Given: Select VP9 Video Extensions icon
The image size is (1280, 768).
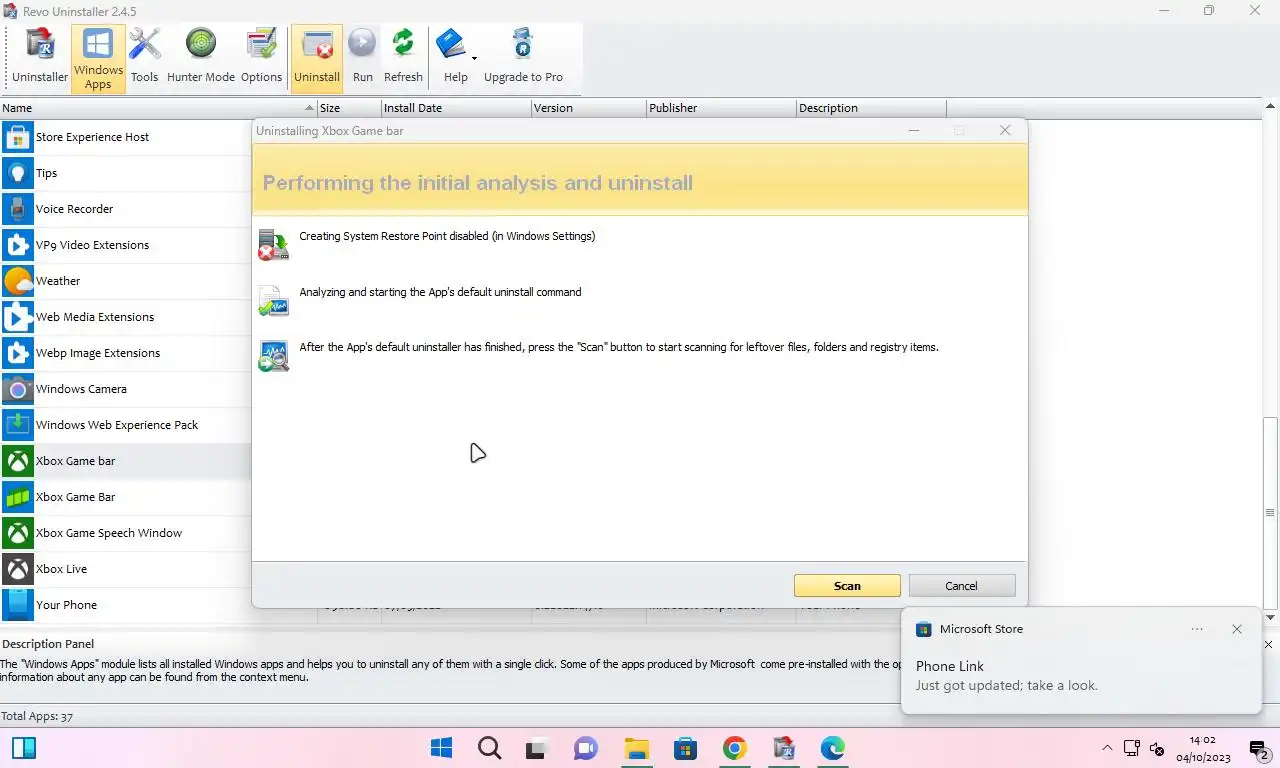Looking at the screenshot, I should pos(17,245).
